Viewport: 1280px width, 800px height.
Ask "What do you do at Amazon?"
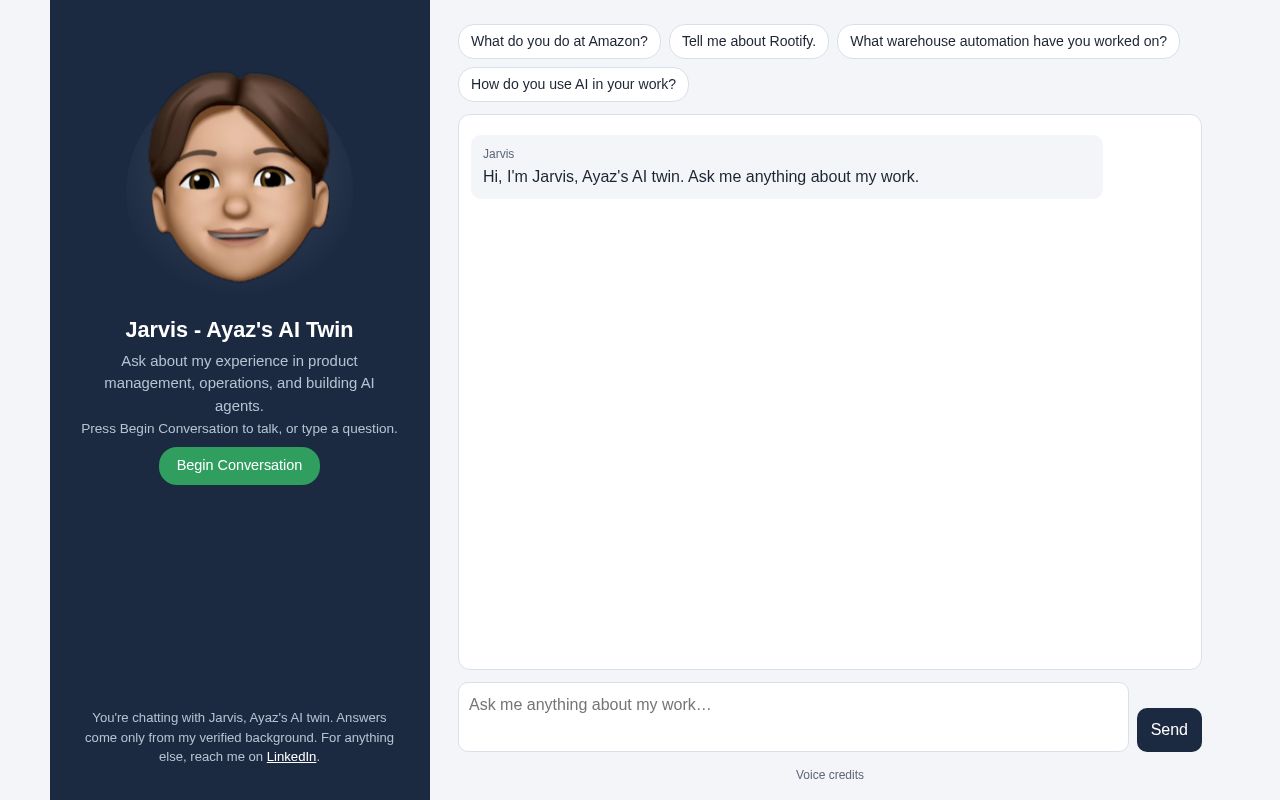[559, 42]
